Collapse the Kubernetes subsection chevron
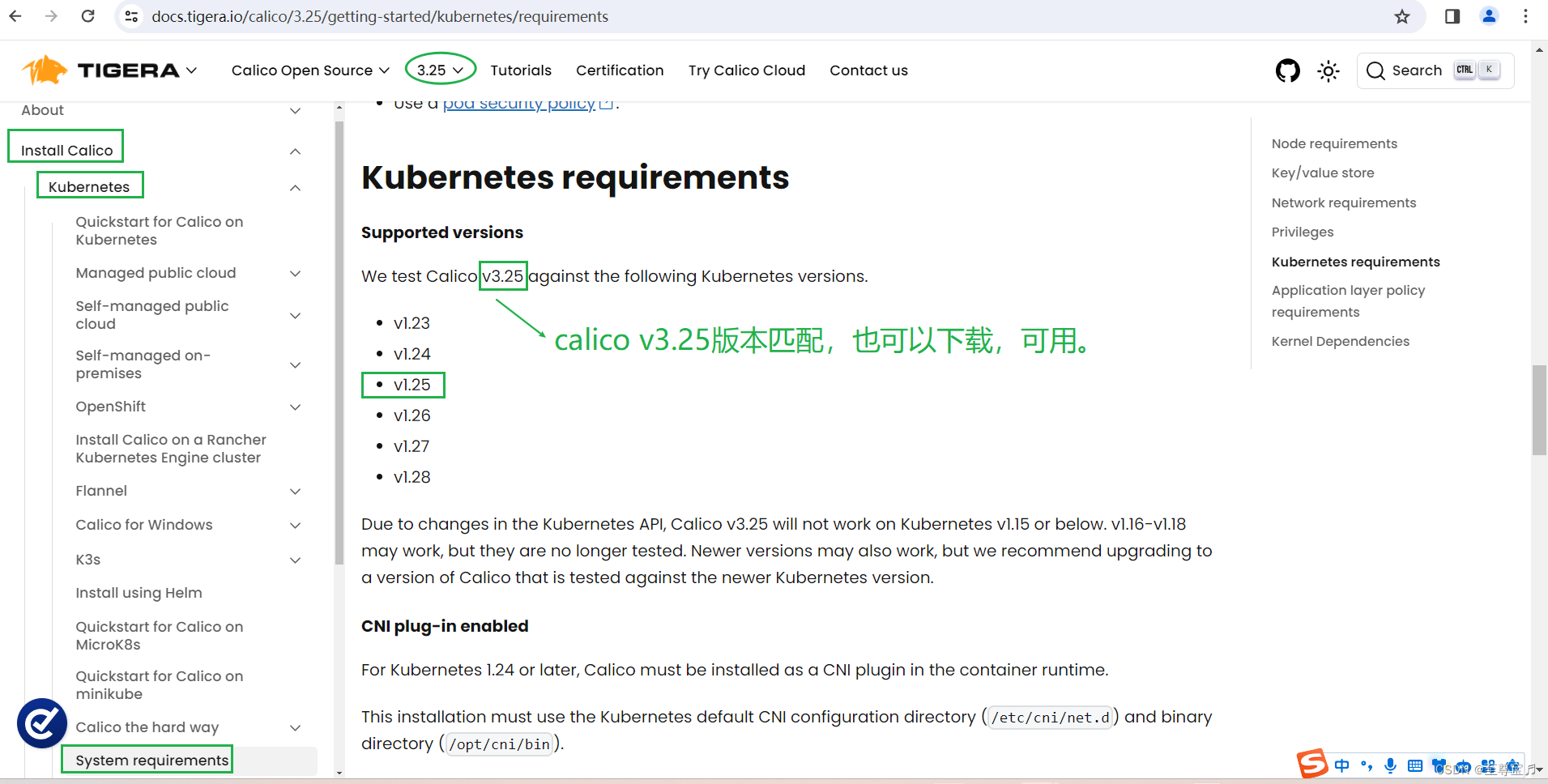 296,188
